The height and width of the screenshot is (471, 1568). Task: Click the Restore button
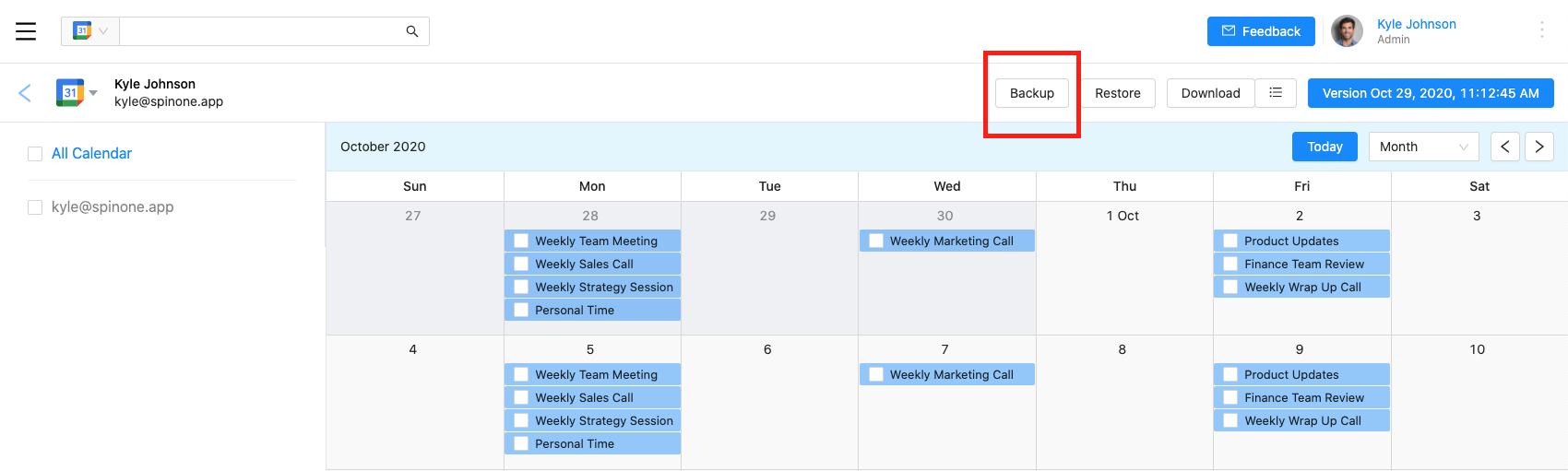[1117, 93]
